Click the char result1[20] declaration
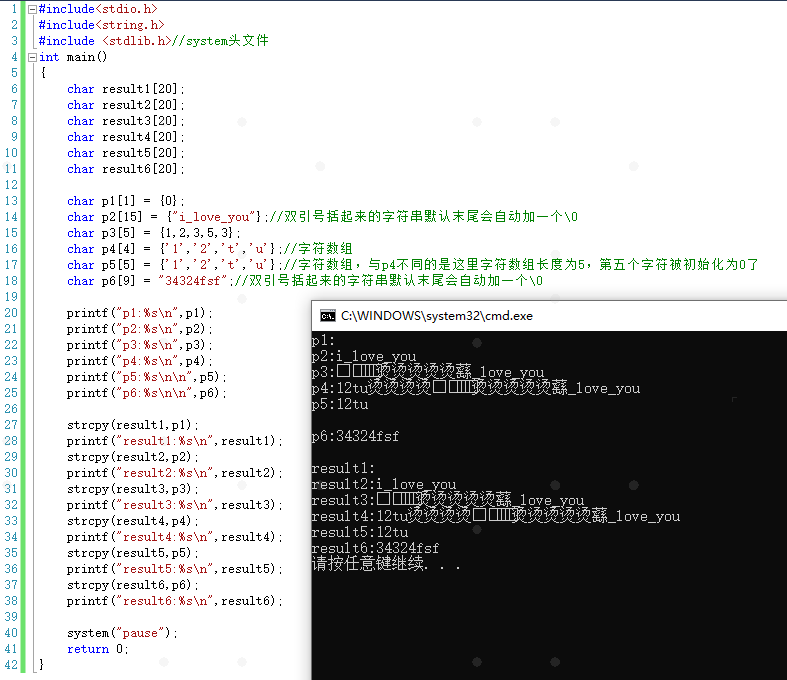787x680 pixels. pyautogui.click(x=126, y=89)
